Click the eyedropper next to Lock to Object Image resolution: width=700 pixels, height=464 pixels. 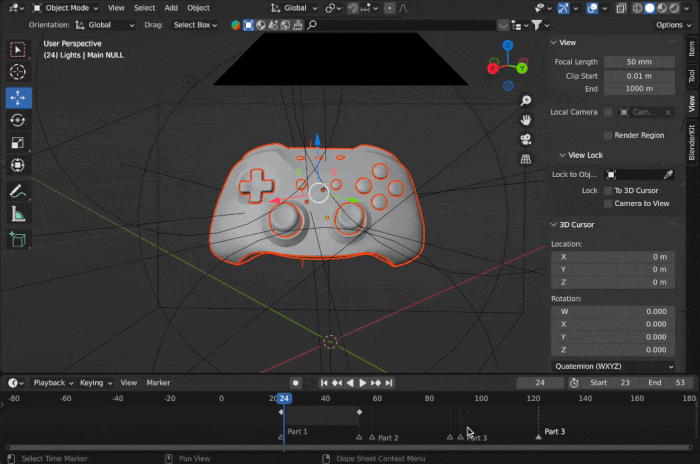click(668, 174)
